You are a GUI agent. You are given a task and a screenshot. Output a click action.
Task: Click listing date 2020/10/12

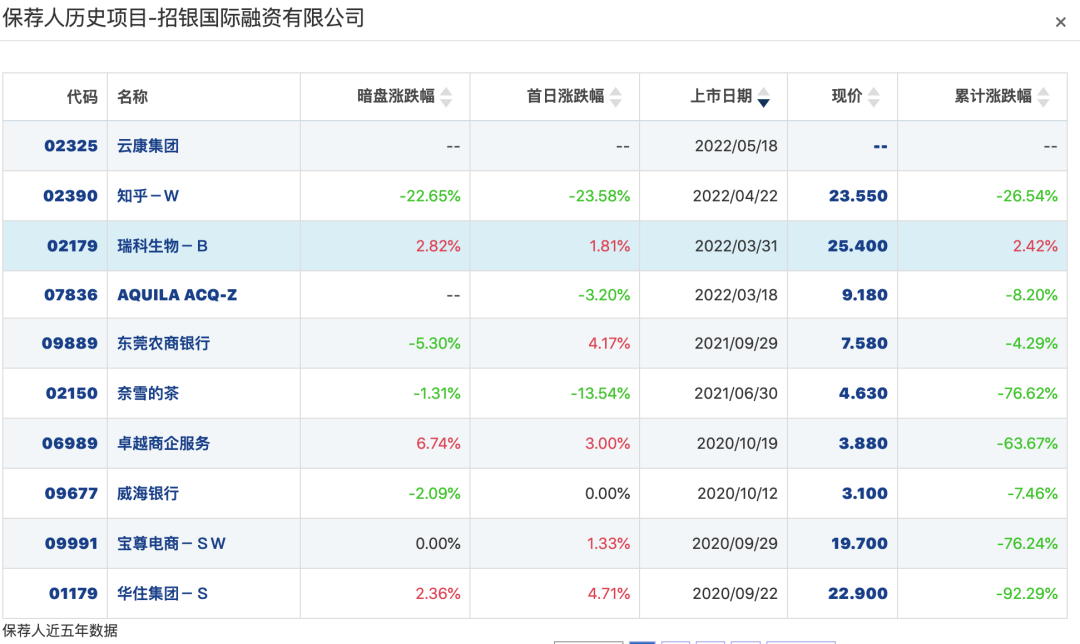(x=737, y=493)
